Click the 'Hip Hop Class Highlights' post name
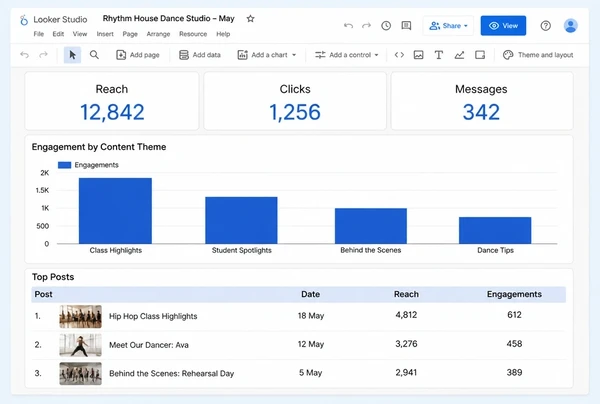Screen dimensions: 600x404 tap(153, 316)
